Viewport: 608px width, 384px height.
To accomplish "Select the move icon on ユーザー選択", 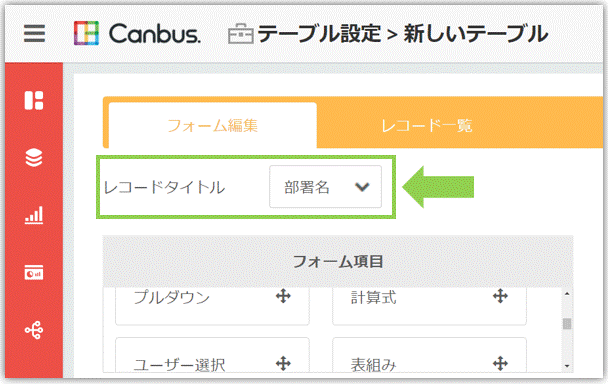I will (x=283, y=363).
